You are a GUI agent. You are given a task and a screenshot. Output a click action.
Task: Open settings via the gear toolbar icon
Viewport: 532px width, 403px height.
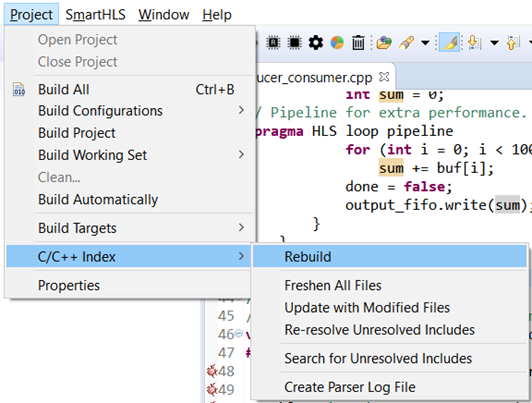coord(316,43)
